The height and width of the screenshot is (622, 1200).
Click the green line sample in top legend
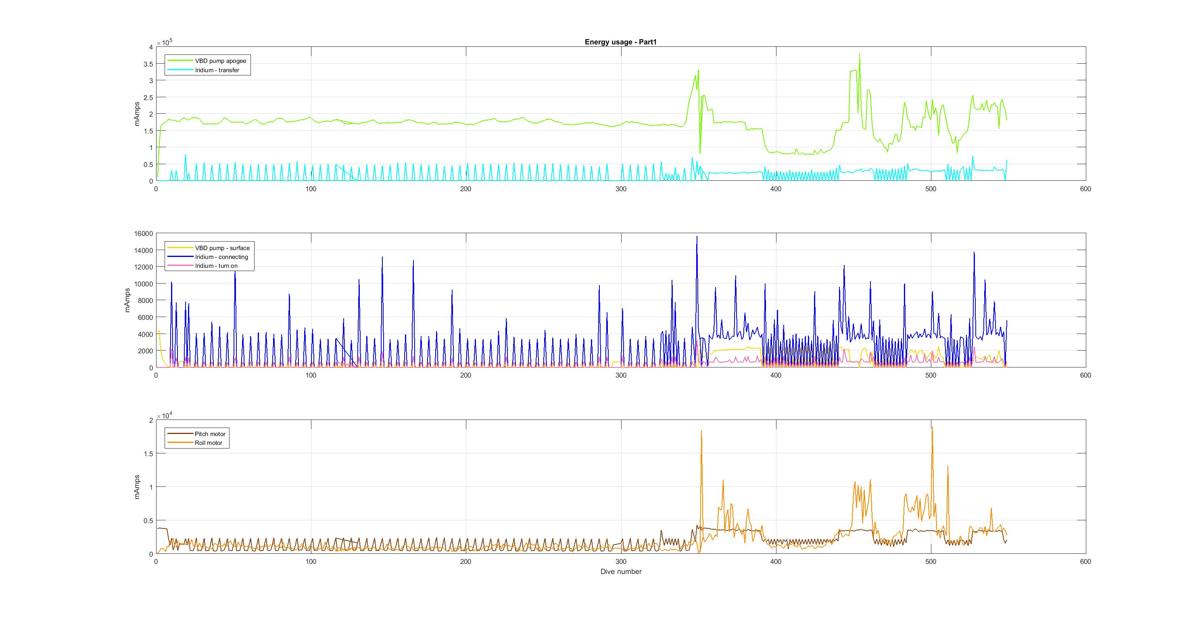[180, 61]
